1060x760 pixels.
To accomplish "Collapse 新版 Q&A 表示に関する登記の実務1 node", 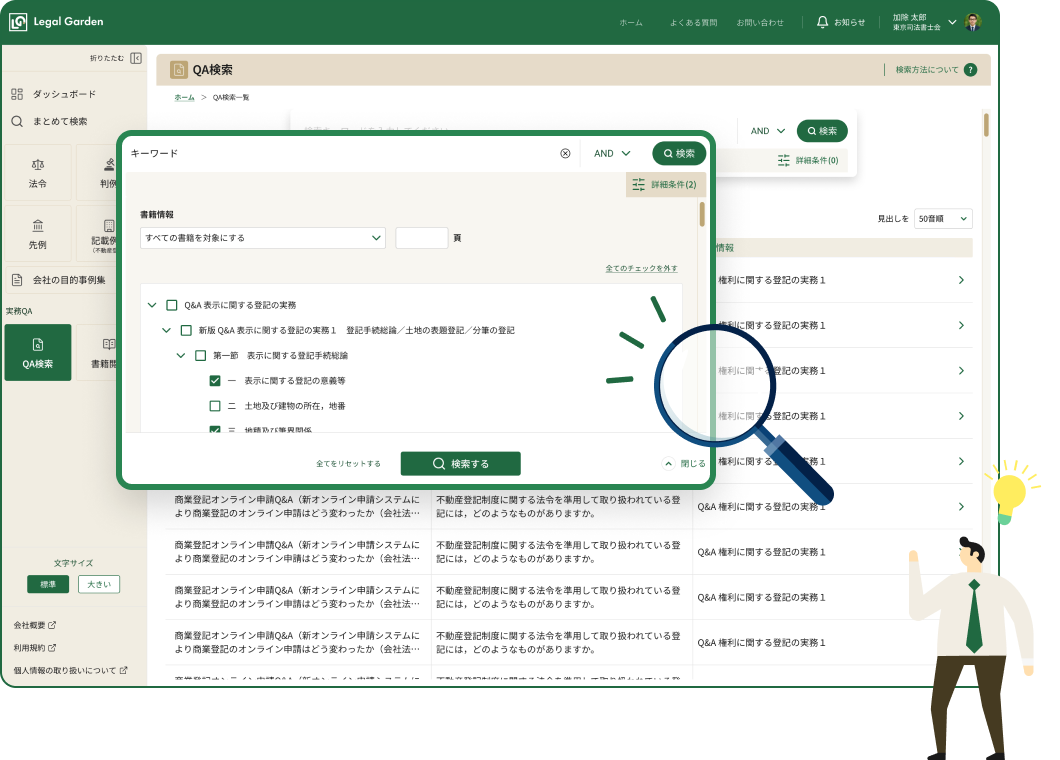I will point(166,330).
